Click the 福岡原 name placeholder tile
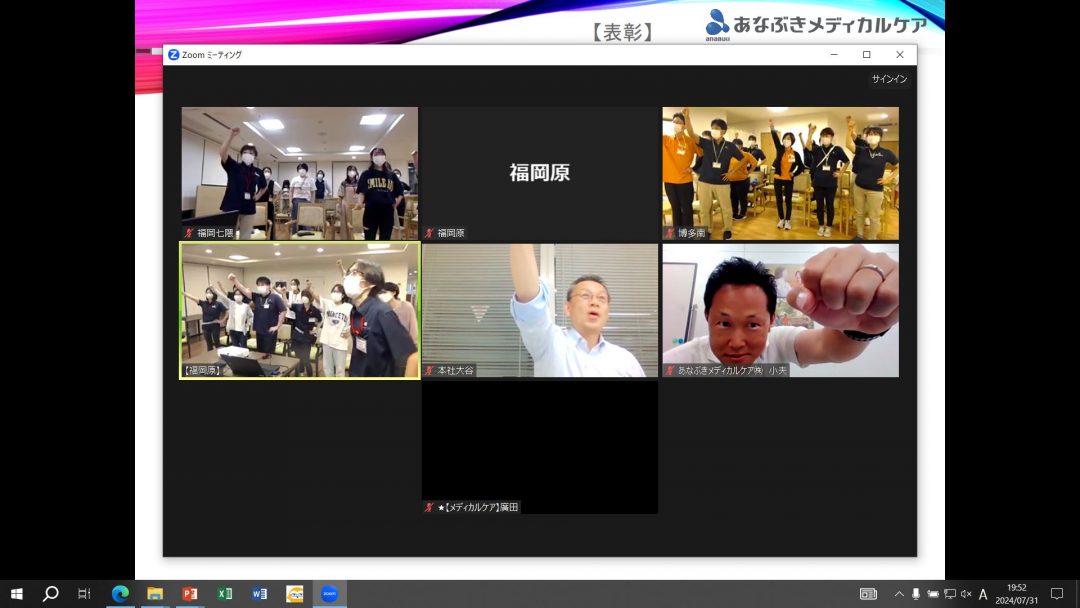The width and height of the screenshot is (1080, 608). click(x=539, y=172)
